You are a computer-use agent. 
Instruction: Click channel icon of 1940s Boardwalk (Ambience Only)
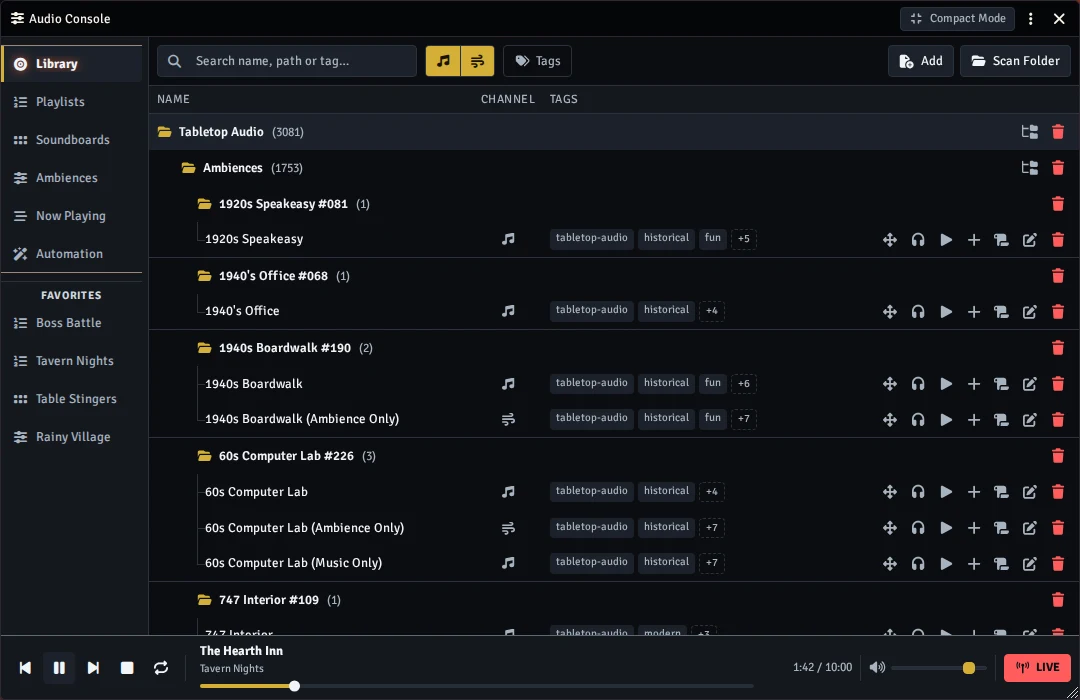[508, 419]
